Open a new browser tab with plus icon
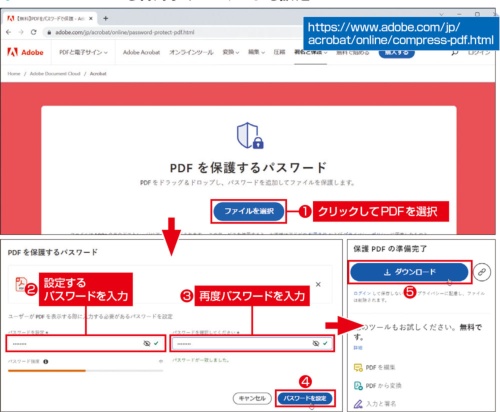 tap(105, 18)
